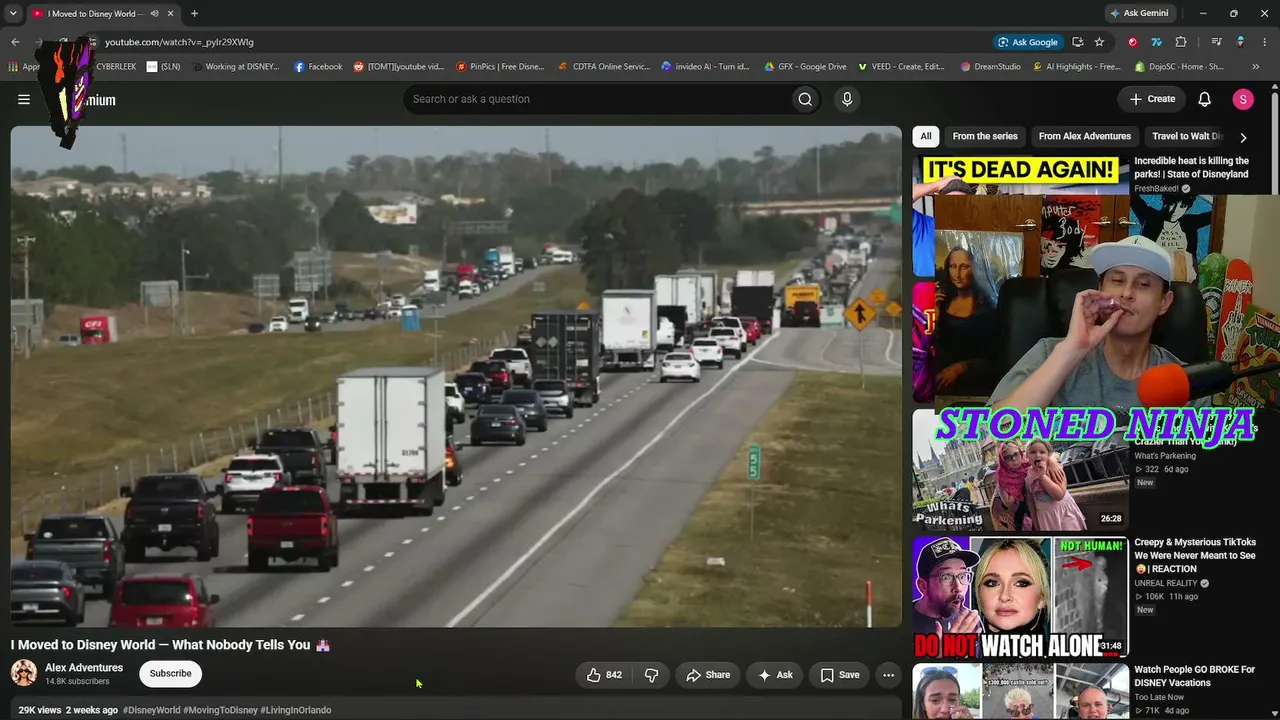Viewport: 1280px width, 720px height.
Task: Open the Facebook bookmark
Action: [318, 67]
